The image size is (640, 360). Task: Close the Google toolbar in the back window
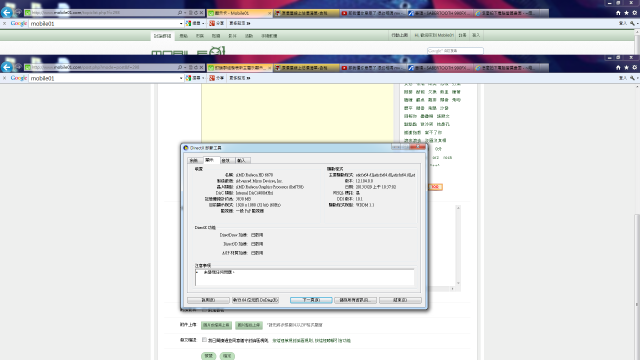point(4,23)
